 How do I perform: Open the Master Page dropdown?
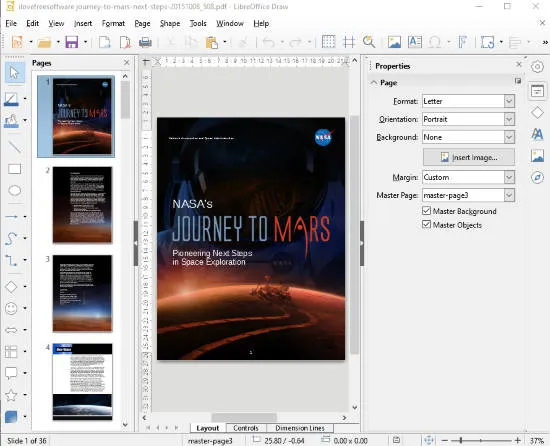pos(468,195)
